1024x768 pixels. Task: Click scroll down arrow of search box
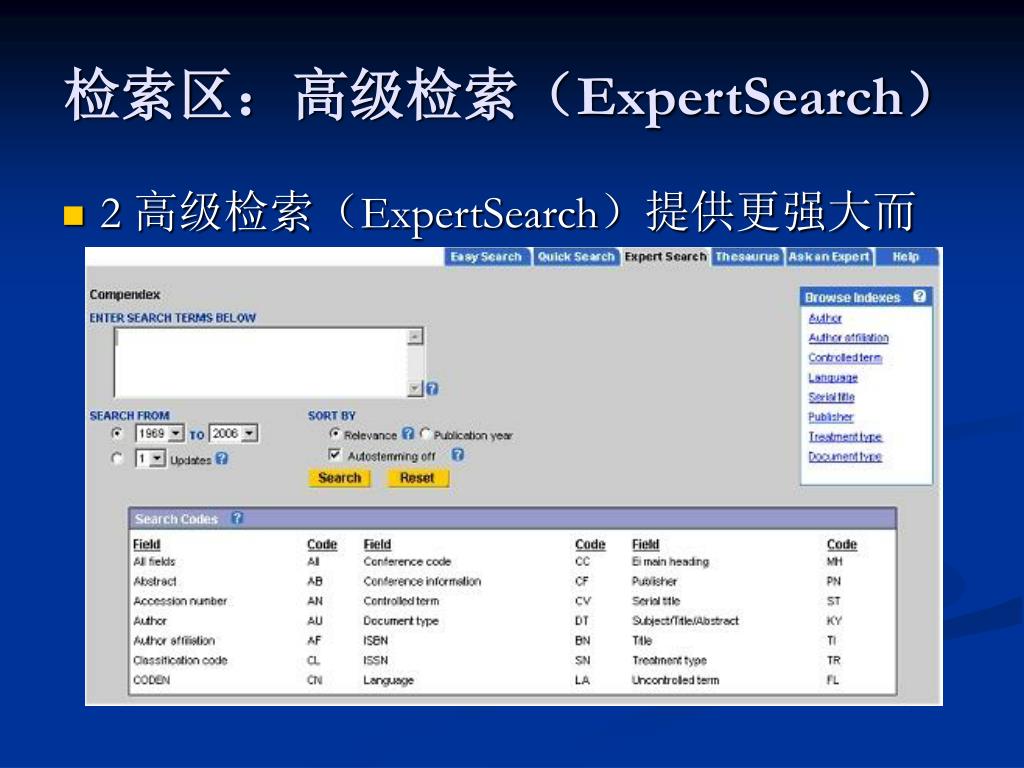415,389
